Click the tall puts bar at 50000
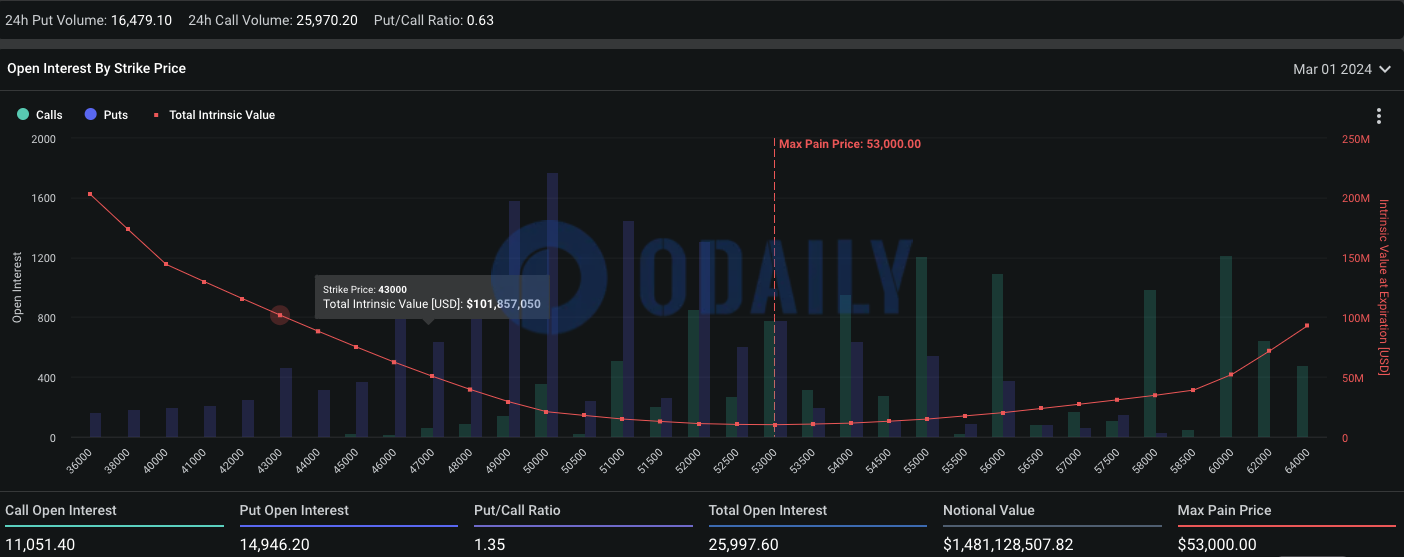The width and height of the screenshot is (1404, 557). [552, 305]
